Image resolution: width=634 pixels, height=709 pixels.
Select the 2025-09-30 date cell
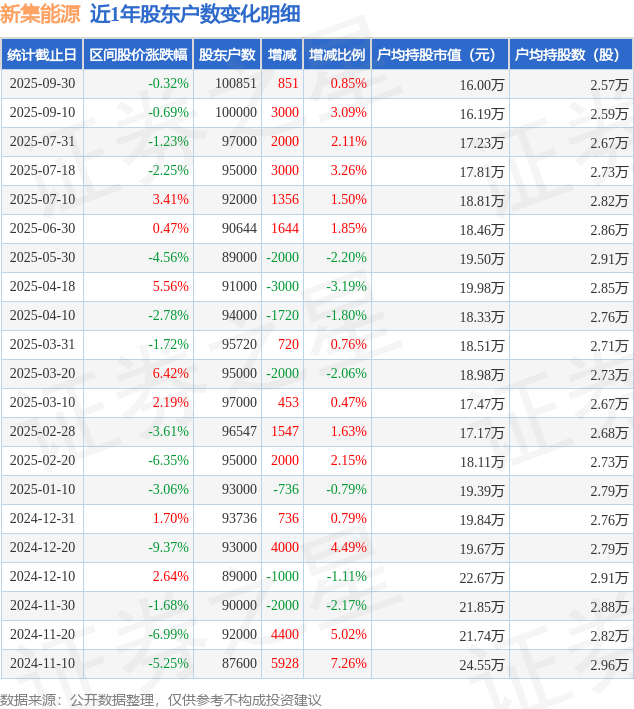41,84
